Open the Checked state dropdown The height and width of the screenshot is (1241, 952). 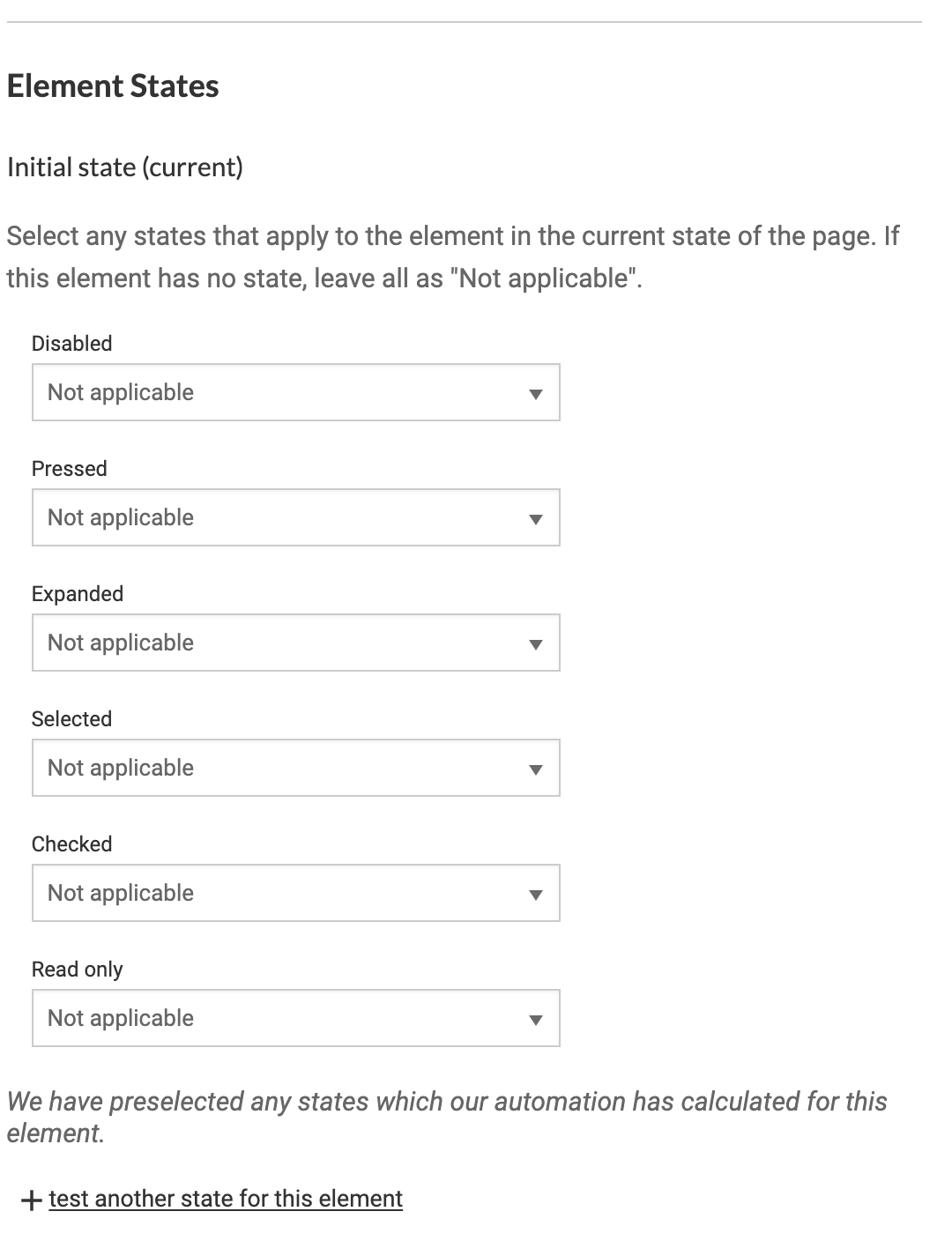click(295, 893)
